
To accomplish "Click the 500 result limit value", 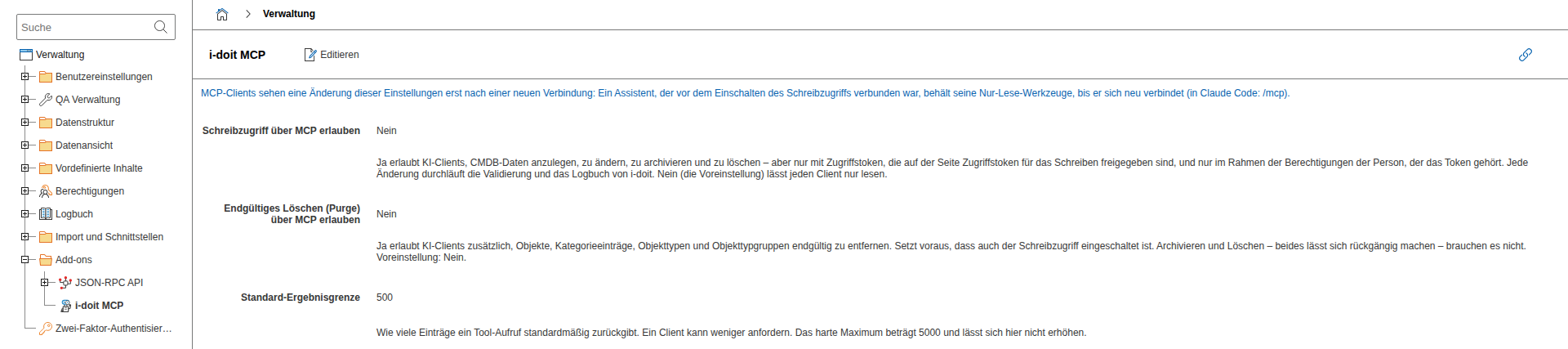I will 385,298.
